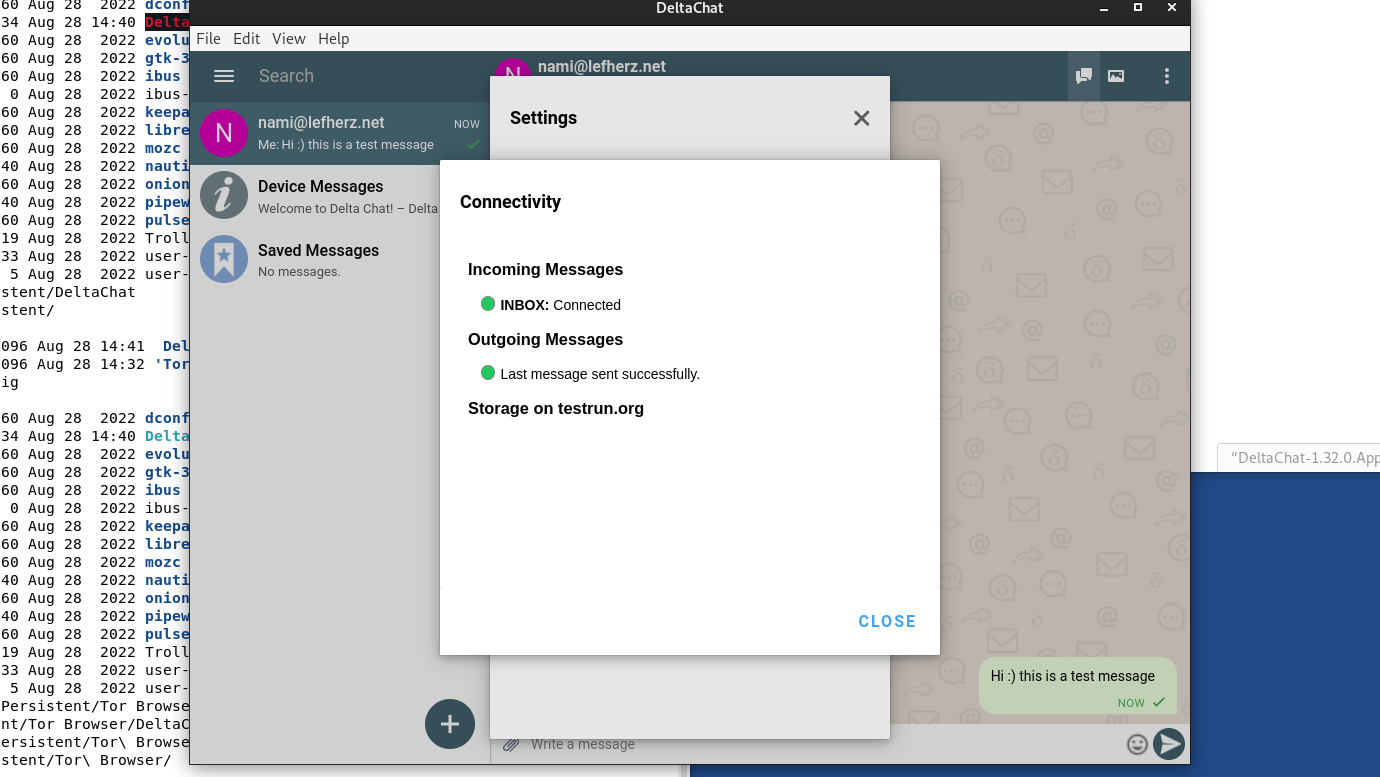Open the View menu
Screen dimensions: 1380x777
288,39
